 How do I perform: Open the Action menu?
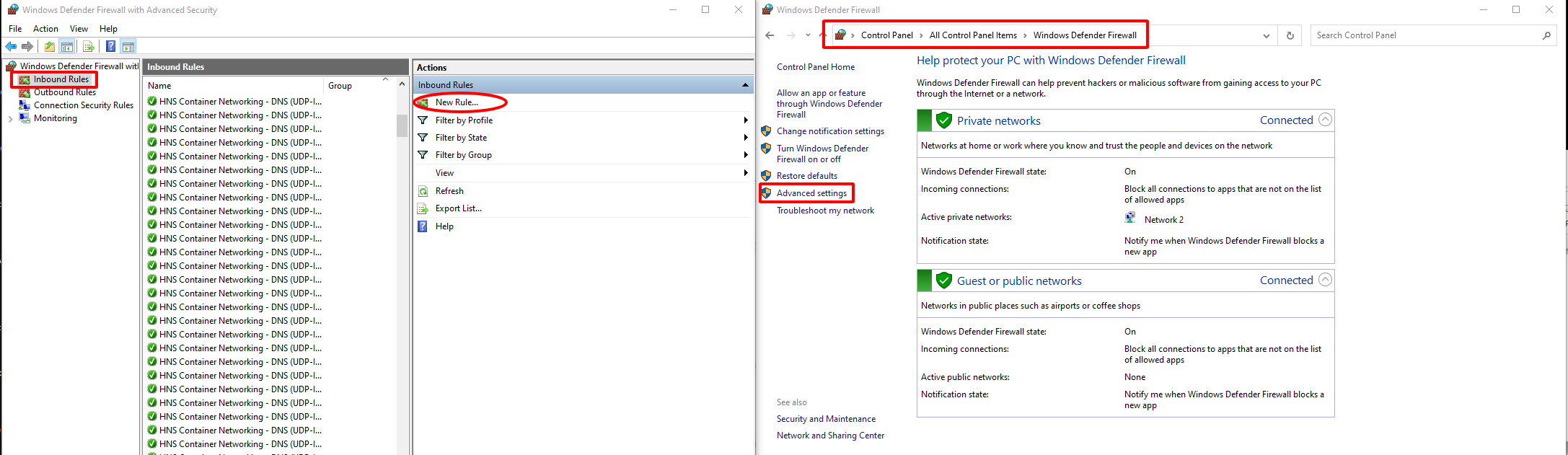(45, 29)
